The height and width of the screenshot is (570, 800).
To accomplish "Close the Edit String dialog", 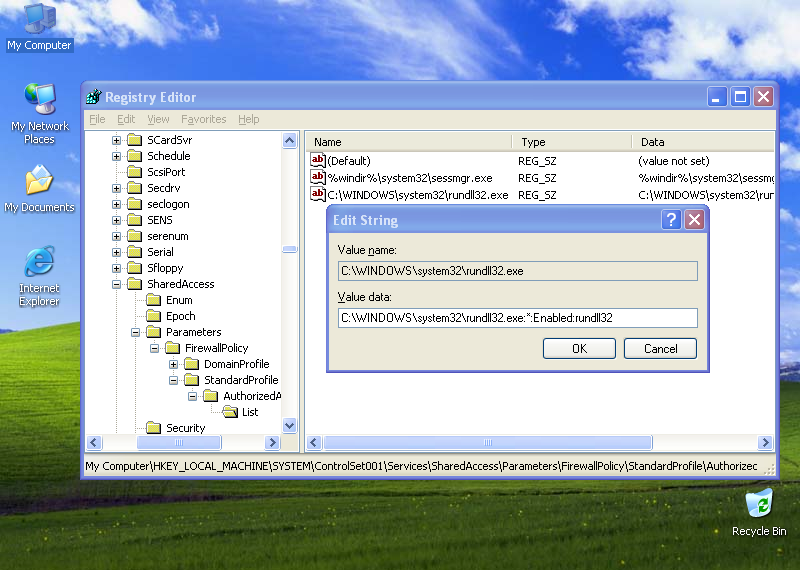I will 694,220.
